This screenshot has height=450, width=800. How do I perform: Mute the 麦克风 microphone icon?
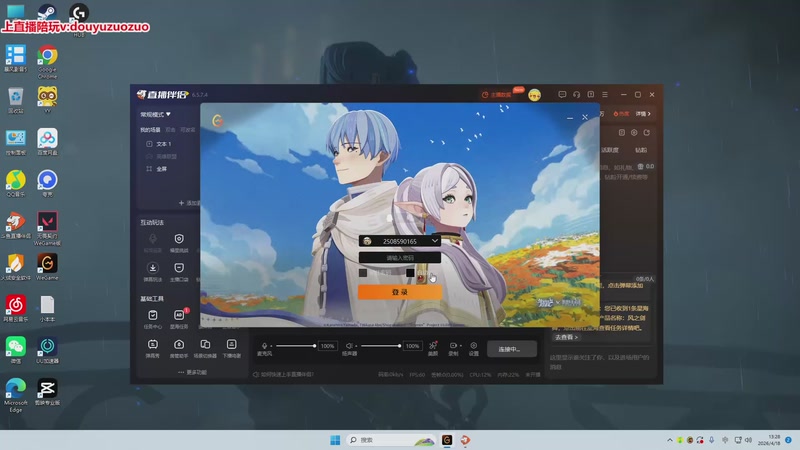264,346
